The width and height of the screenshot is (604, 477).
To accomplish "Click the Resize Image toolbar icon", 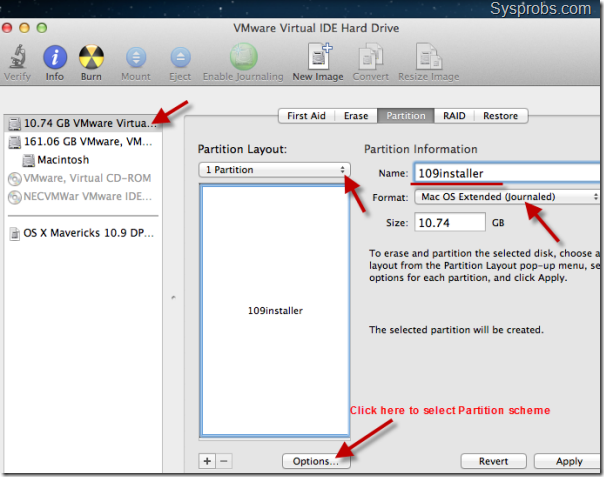I will 428,56.
